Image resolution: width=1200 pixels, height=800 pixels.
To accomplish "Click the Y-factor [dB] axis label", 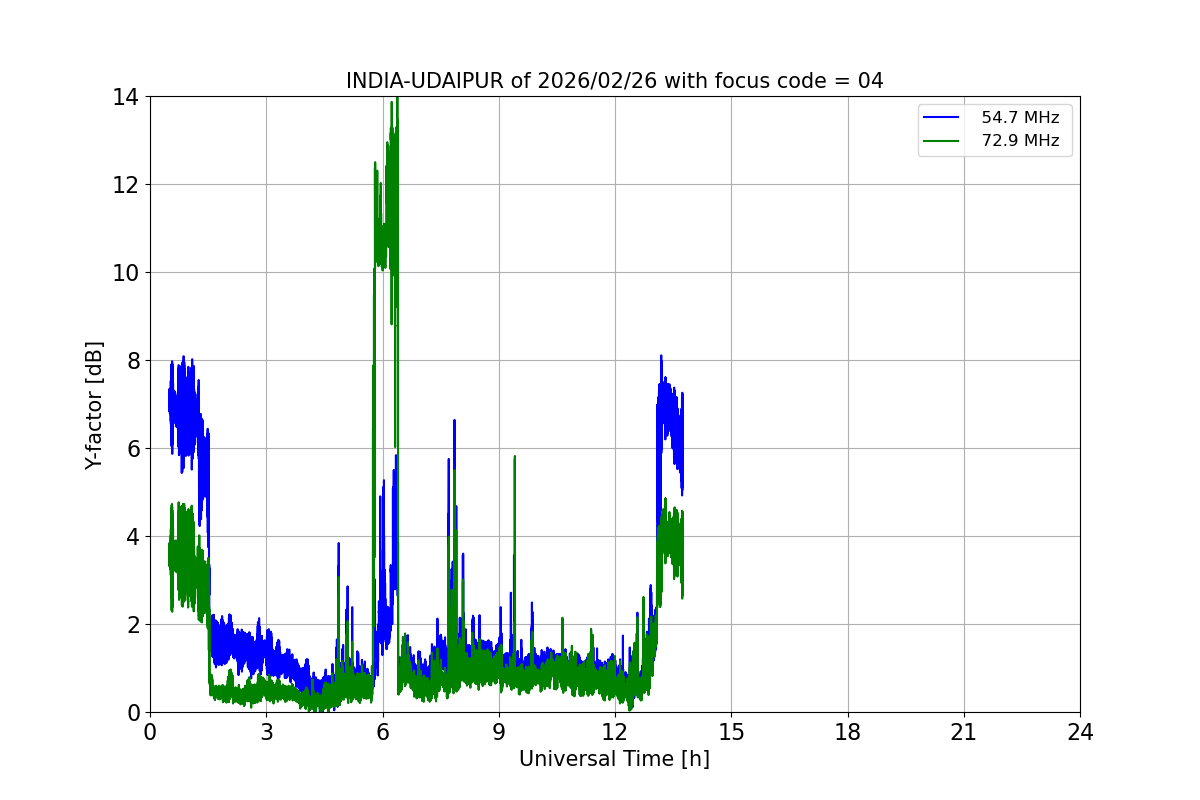I will [94, 405].
